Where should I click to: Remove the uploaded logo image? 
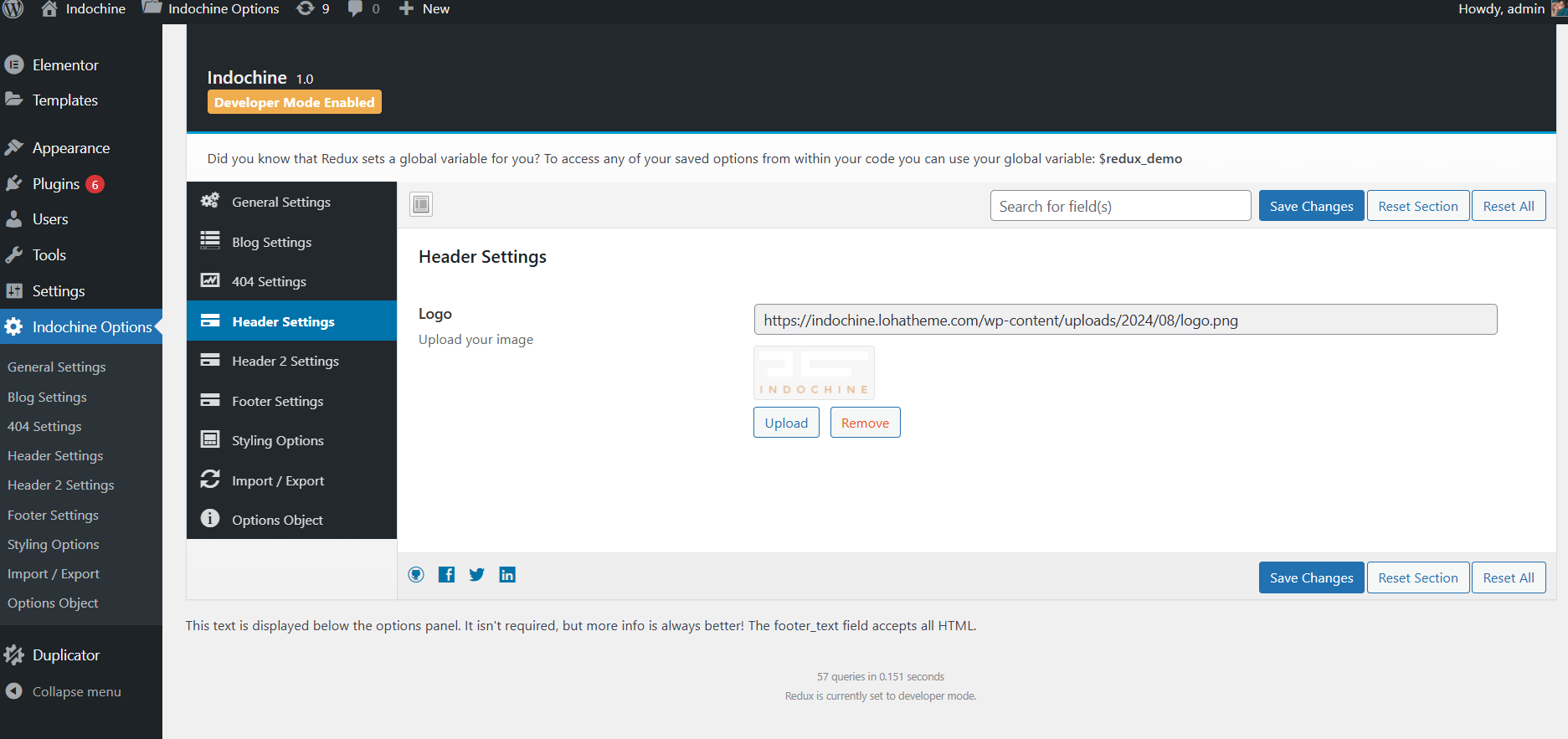pos(865,423)
